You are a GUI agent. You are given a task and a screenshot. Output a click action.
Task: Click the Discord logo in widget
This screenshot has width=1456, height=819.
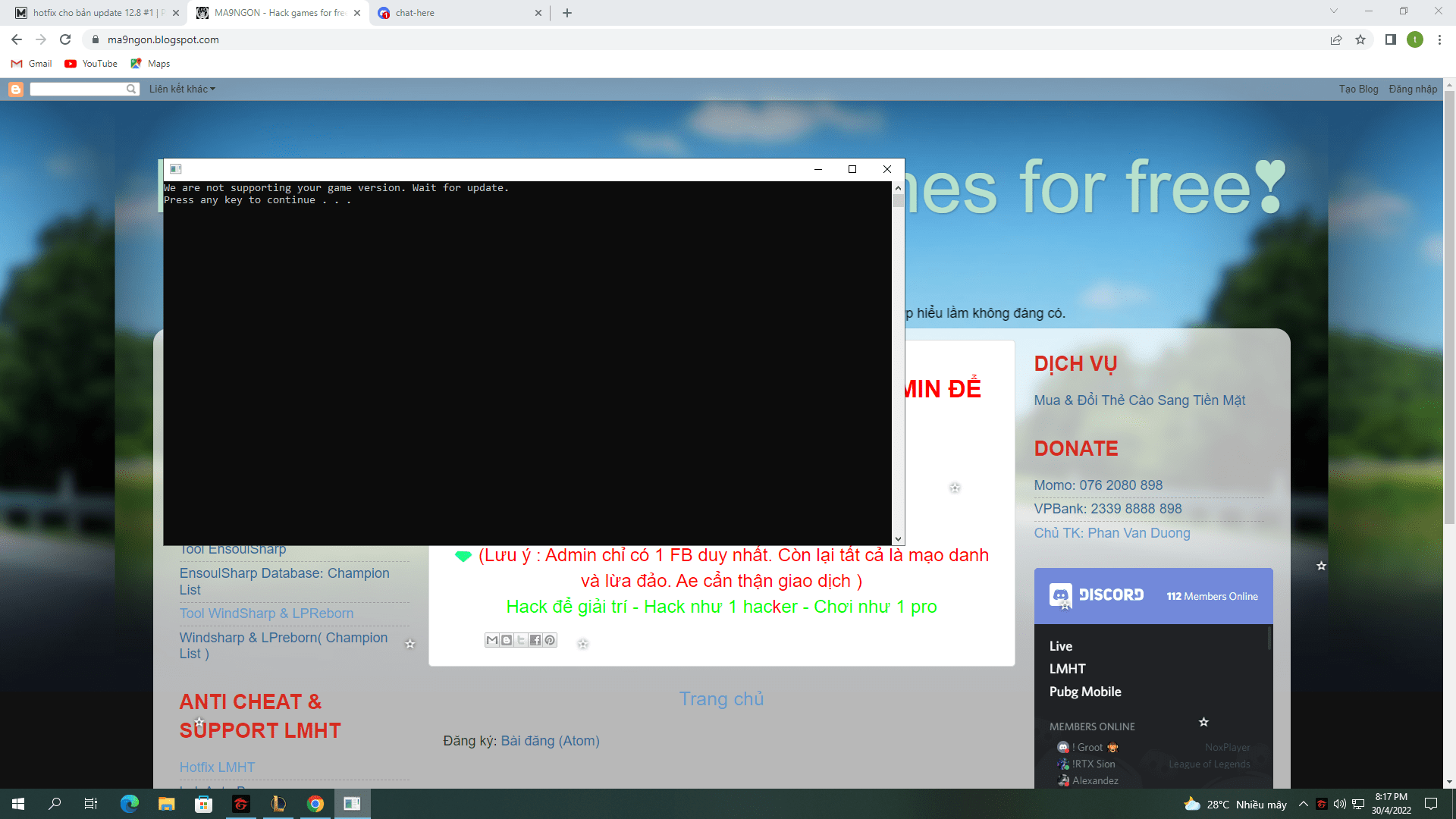[x=1097, y=595]
